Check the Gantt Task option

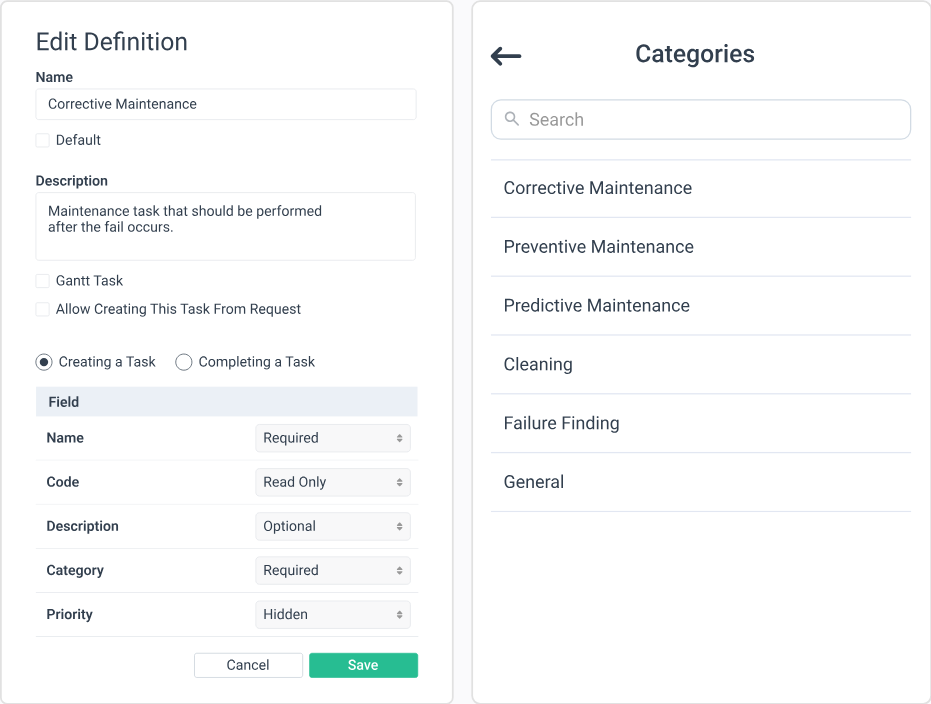coord(42,281)
